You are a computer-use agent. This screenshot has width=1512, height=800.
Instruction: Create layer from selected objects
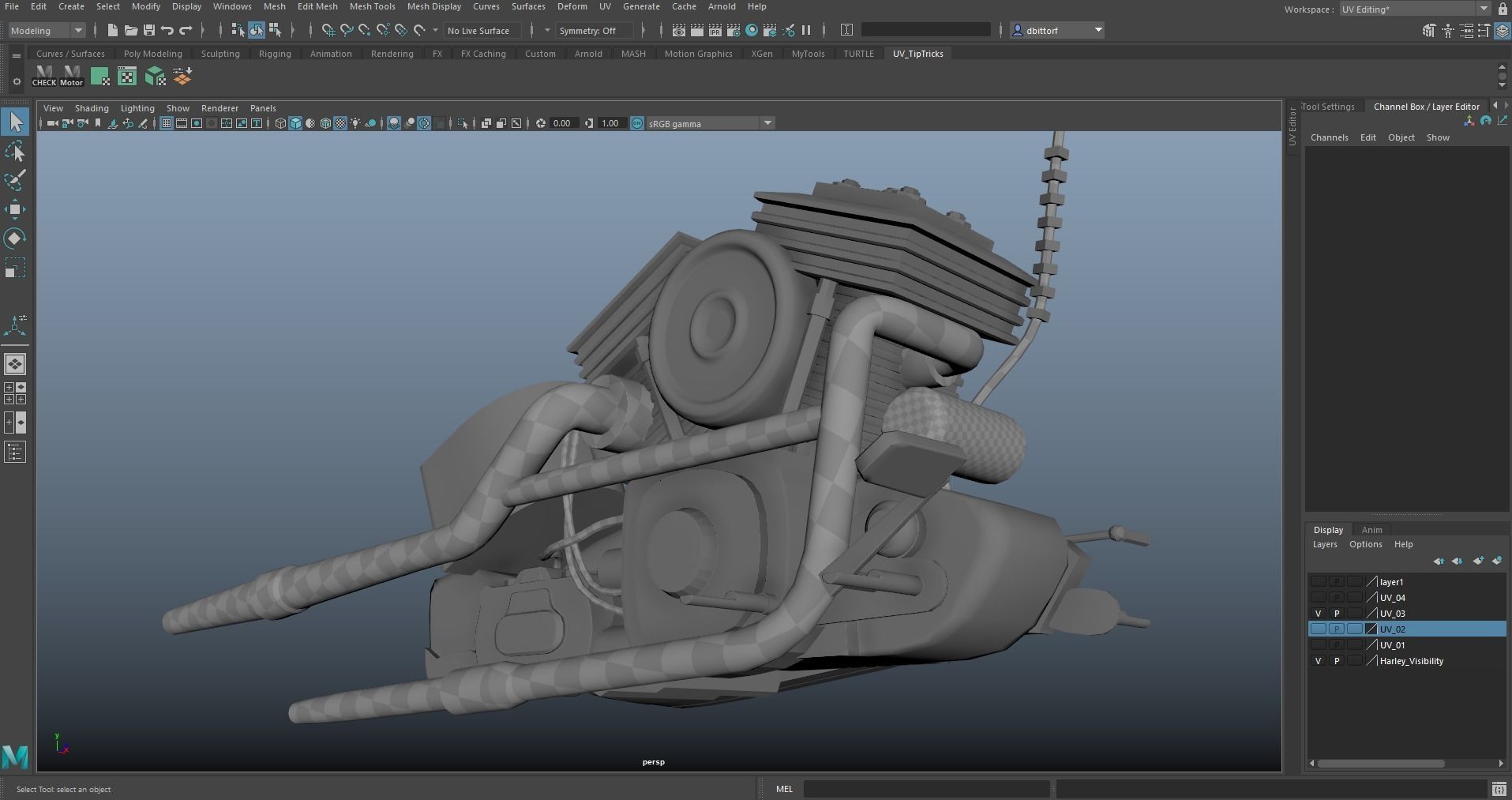pyautogui.click(x=1497, y=561)
